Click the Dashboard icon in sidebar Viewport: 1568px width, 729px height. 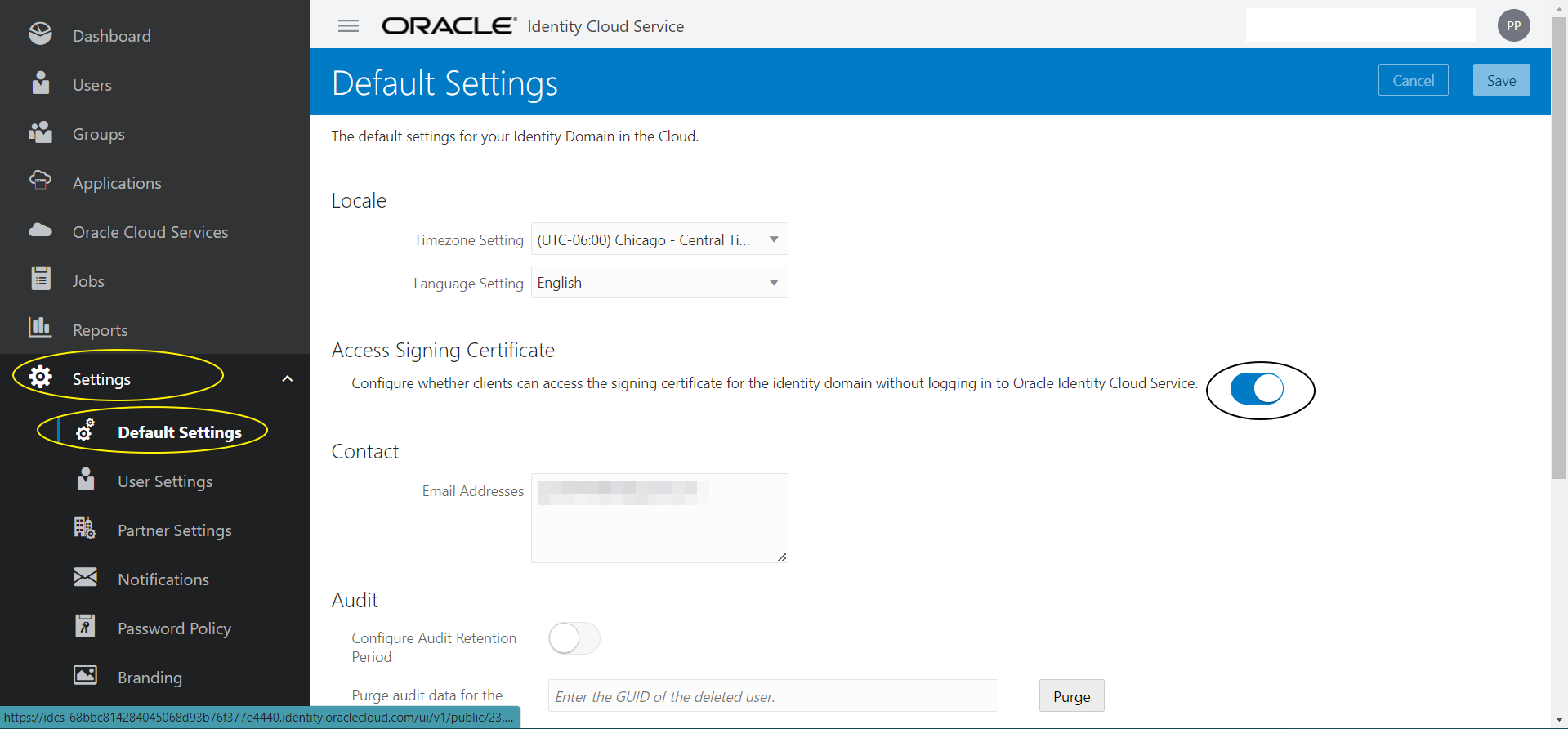click(x=40, y=34)
